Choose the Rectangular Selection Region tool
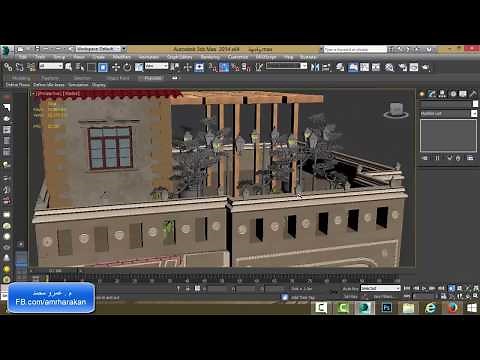 [91, 67]
